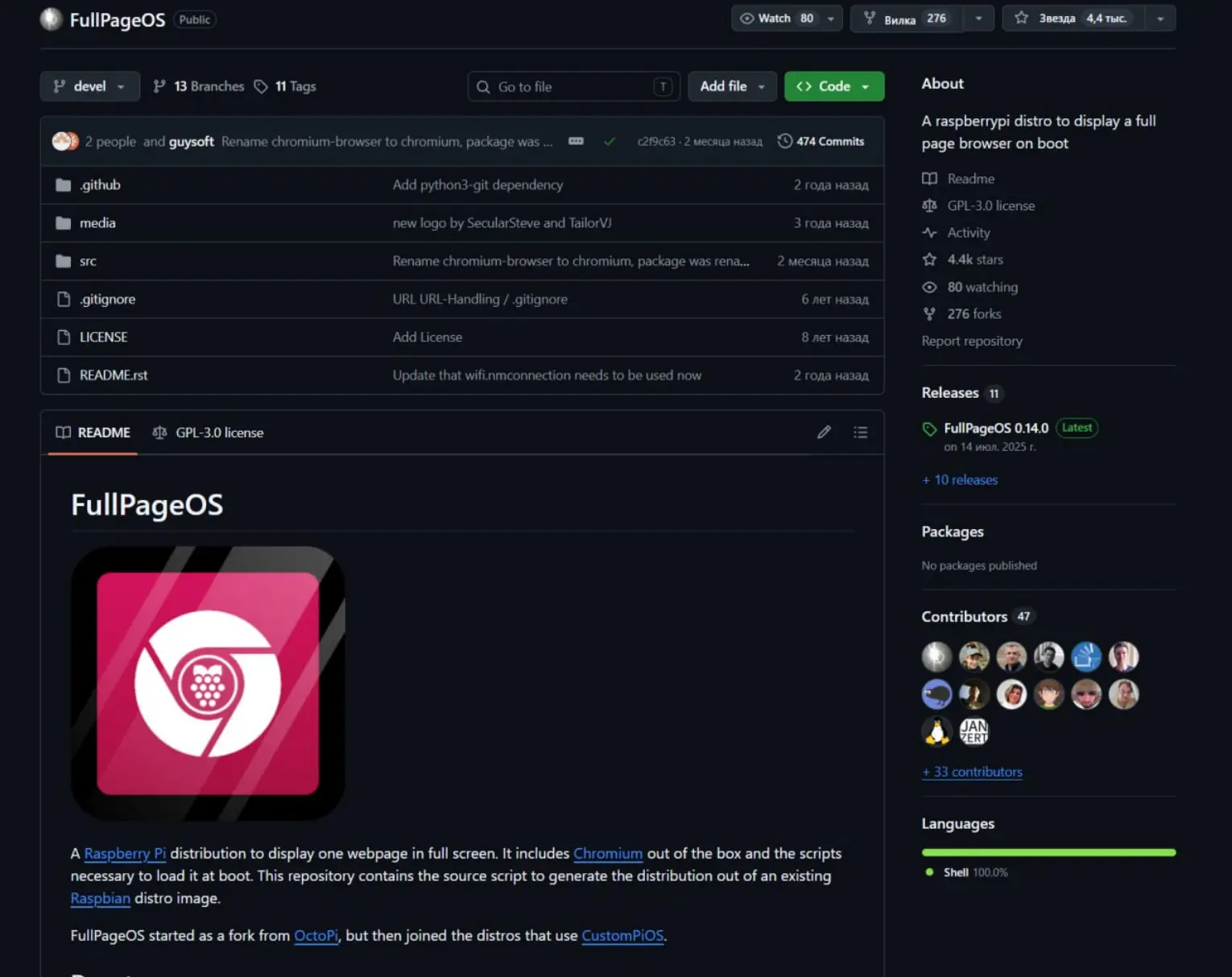Click the commit history clock icon
The width and height of the screenshot is (1232, 977).
click(784, 141)
